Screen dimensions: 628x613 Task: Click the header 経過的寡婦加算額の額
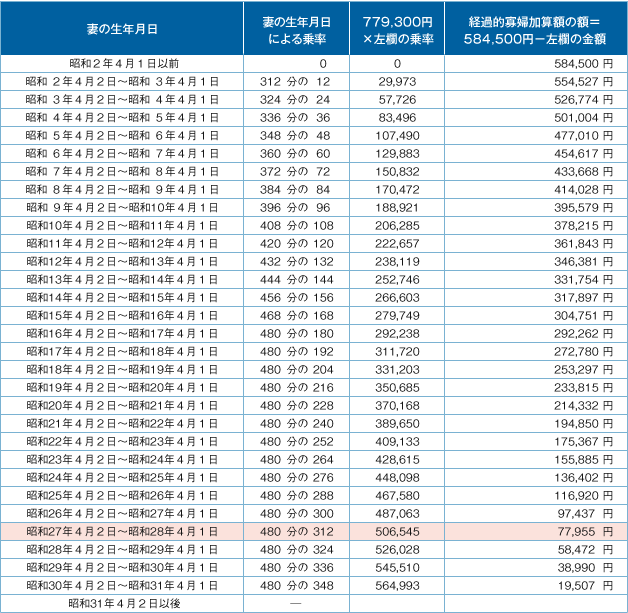tap(536, 30)
